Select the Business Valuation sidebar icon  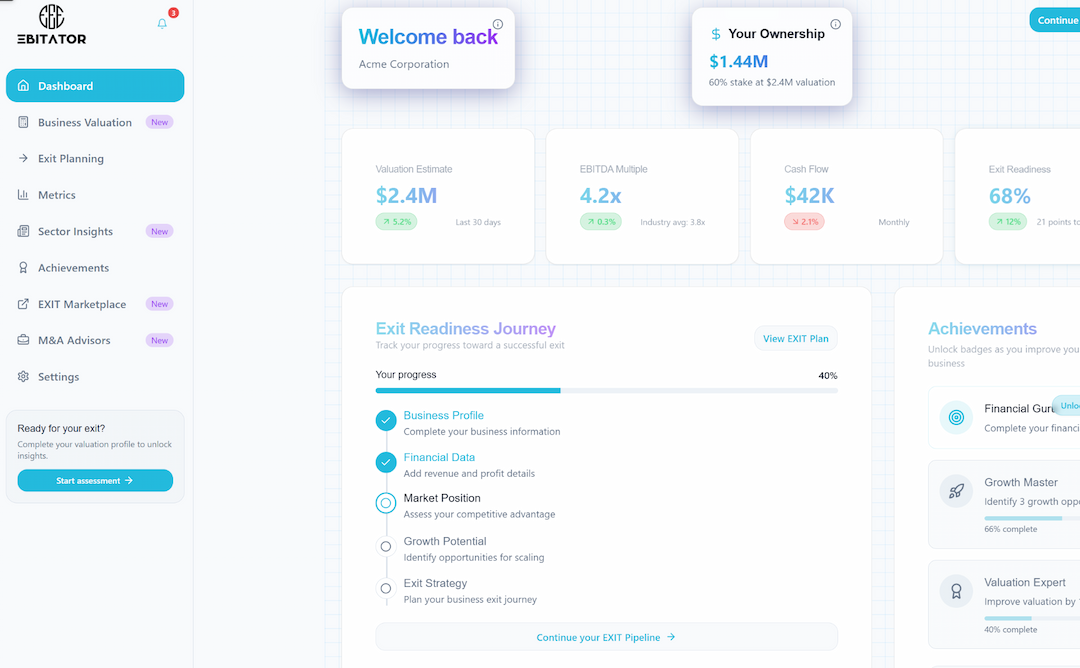click(22, 122)
